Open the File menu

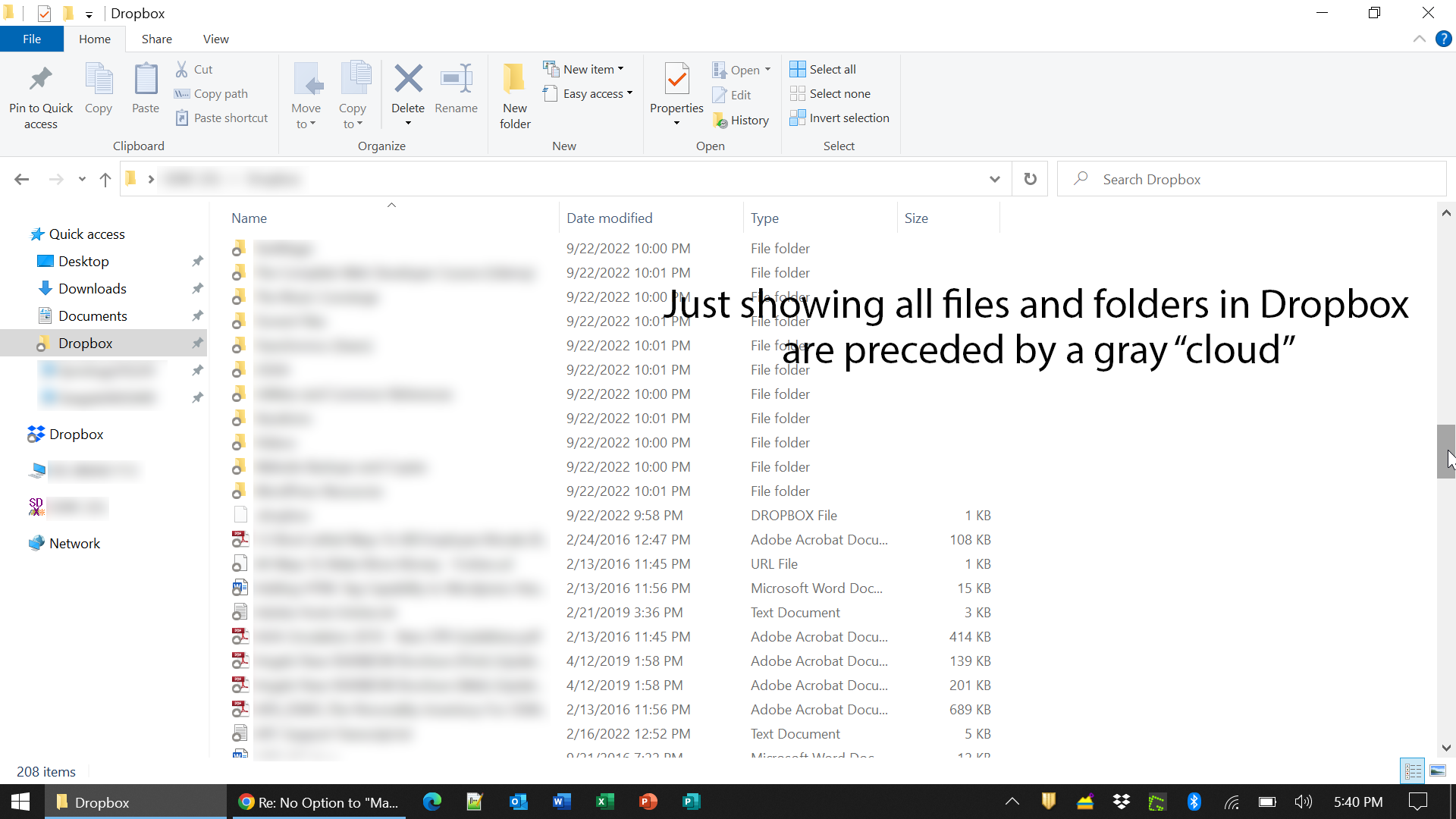click(32, 39)
